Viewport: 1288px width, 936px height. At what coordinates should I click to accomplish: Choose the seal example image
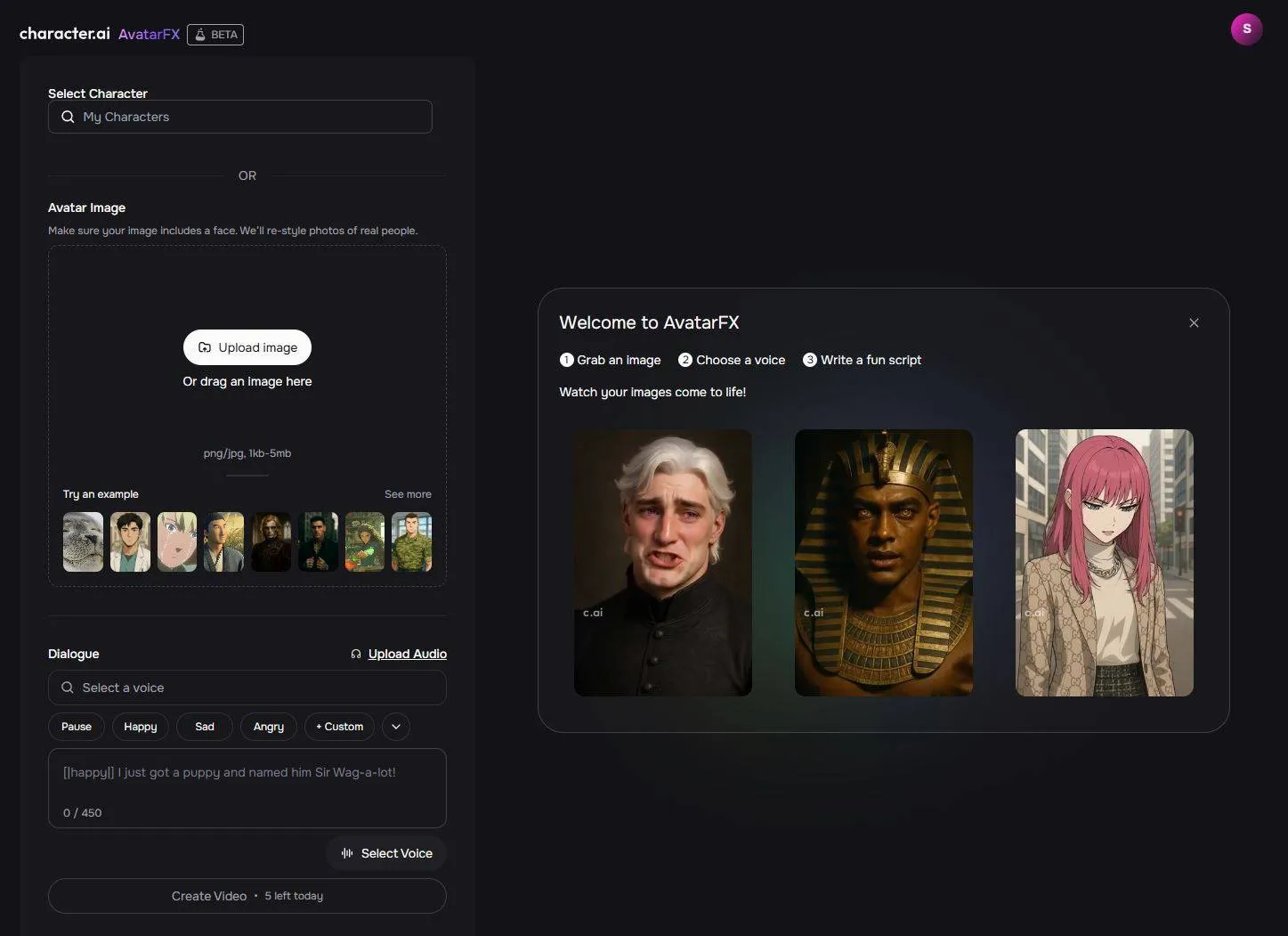pyautogui.click(x=84, y=541)
